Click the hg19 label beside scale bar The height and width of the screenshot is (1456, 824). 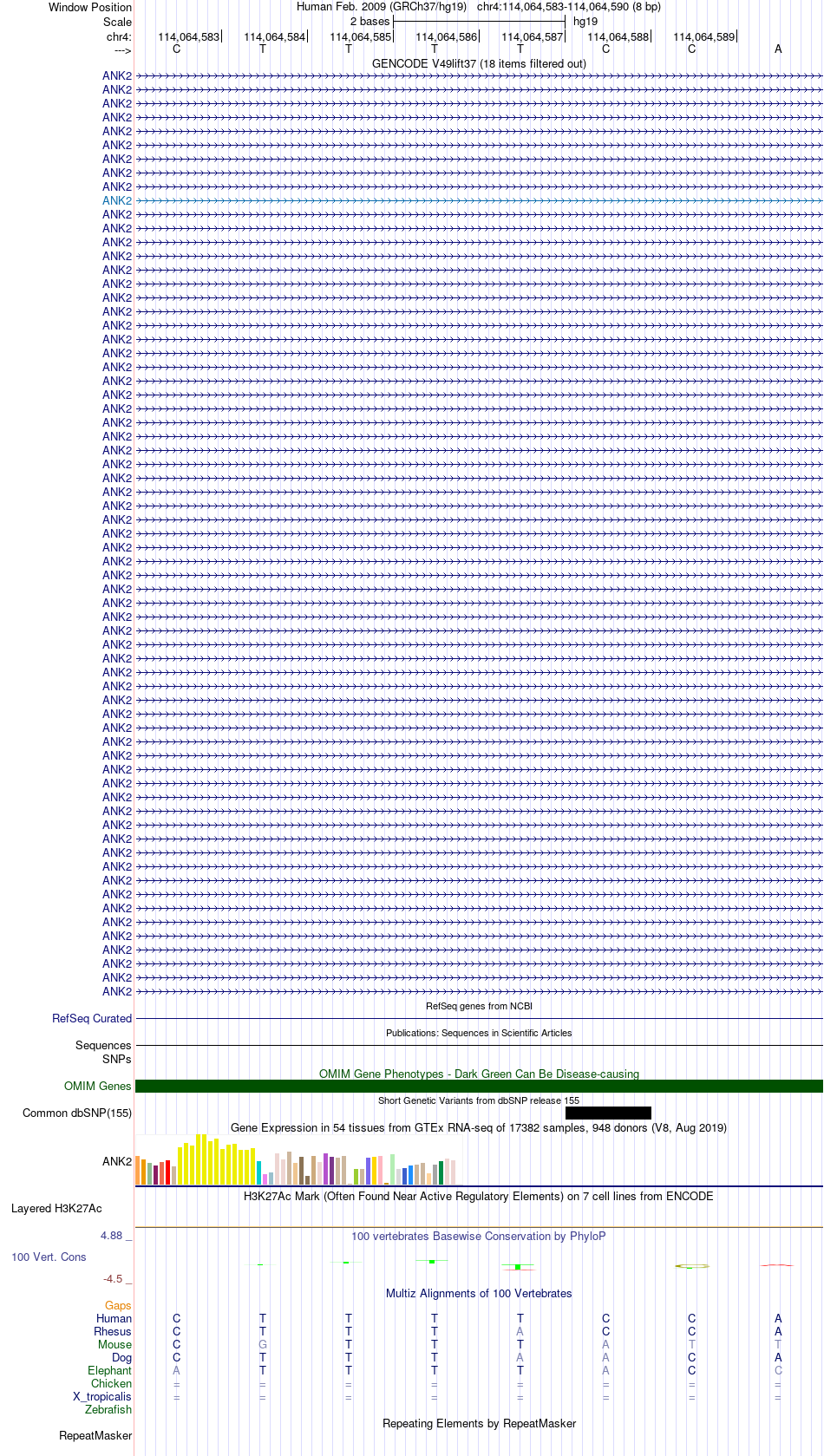(585, 22)
